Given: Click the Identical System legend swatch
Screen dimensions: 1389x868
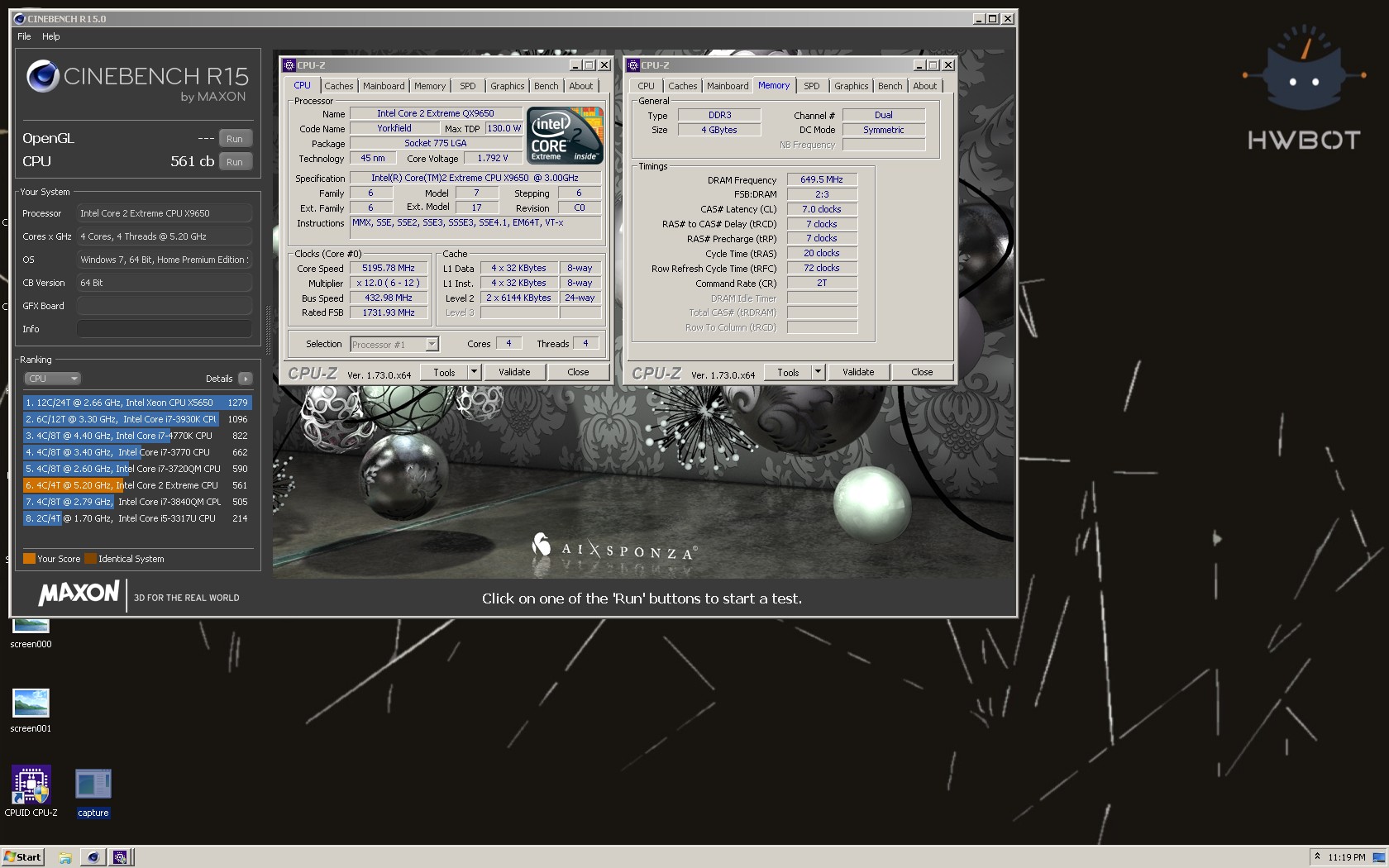Looking at the screenshot, I should (90, 559).
